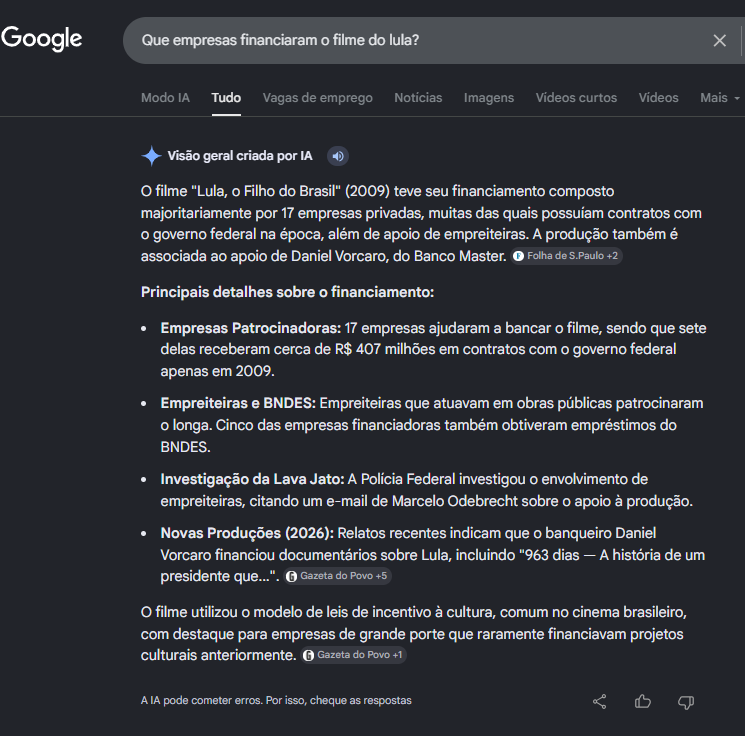Select the Tudo tab
The height and width of the screenshot is (736, 745).
pos(226,98)
